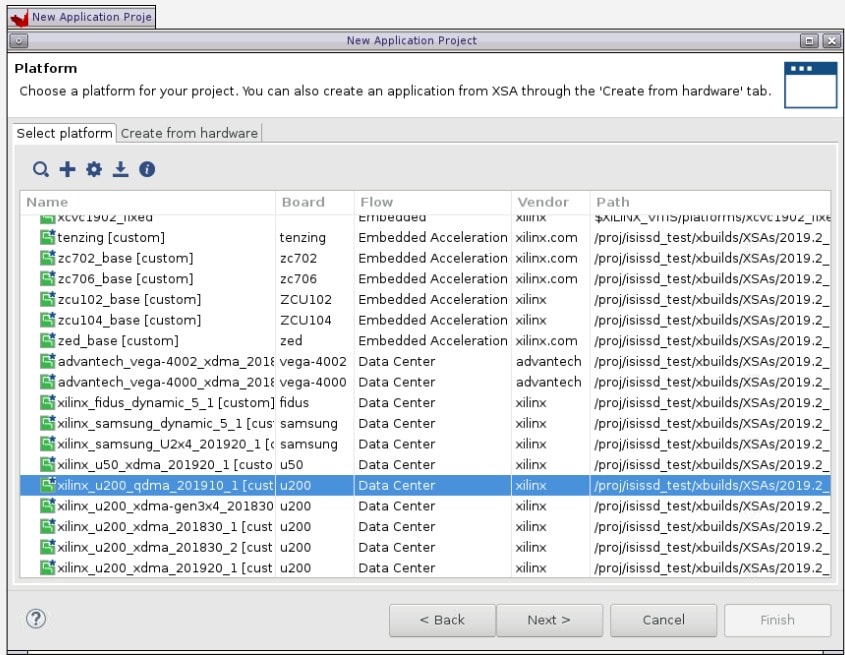
Task: Click the zed board cell
Action: (291, 341)
